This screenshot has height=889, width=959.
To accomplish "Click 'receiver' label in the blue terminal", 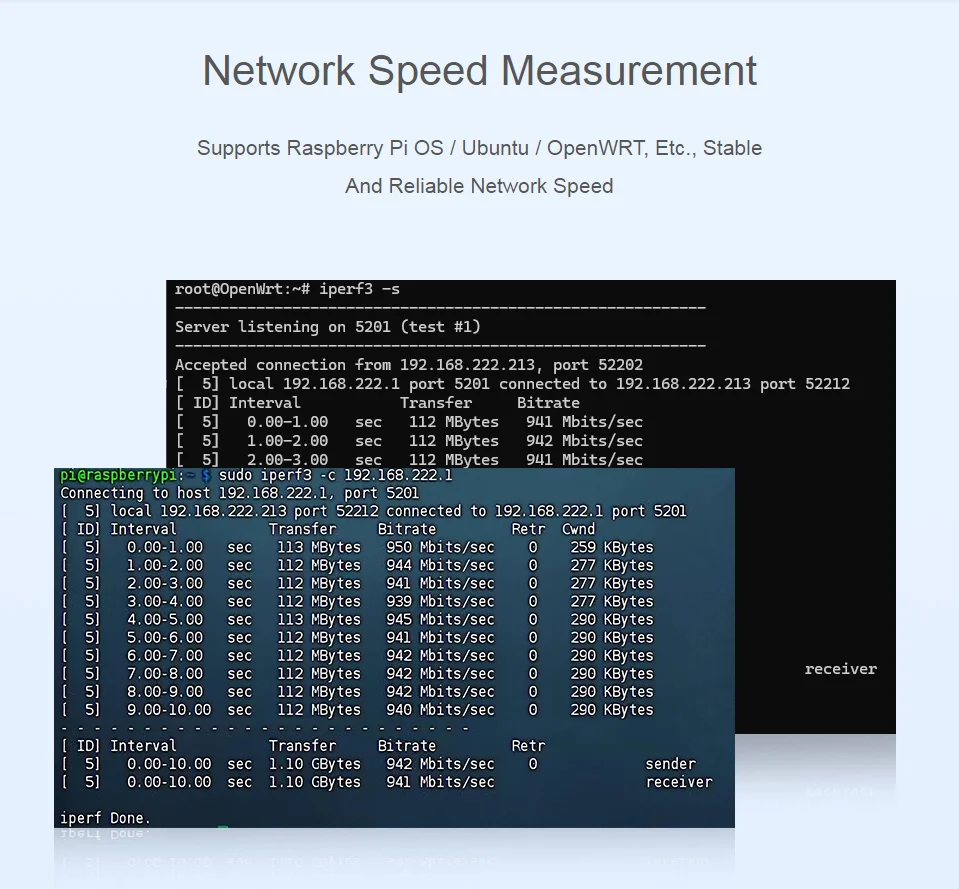I will coord(679,782).
